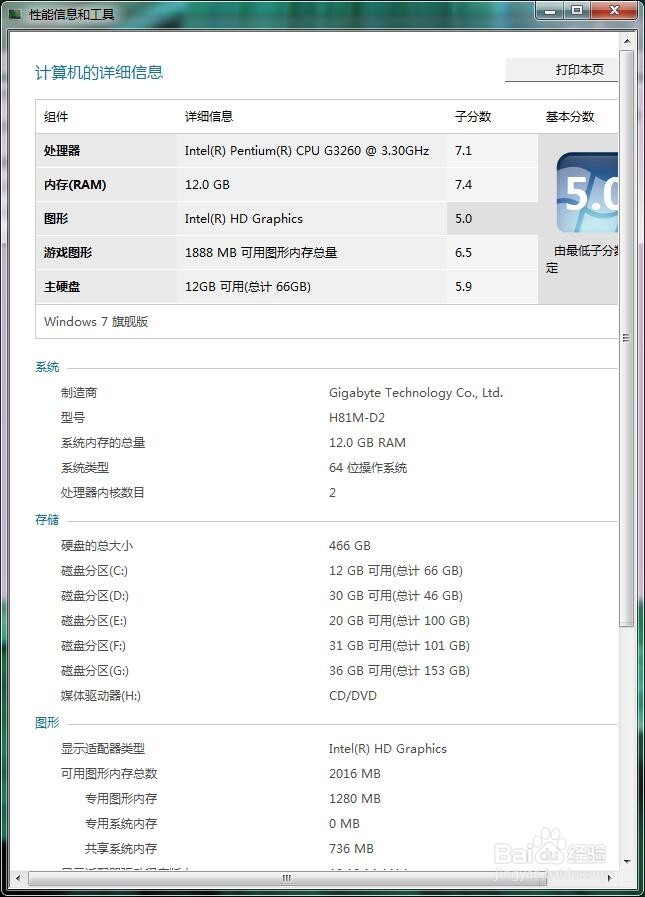This screenshot has width=645, height=897.
Task: Minimize the 性能信息和工具 window
Action: 550,10
